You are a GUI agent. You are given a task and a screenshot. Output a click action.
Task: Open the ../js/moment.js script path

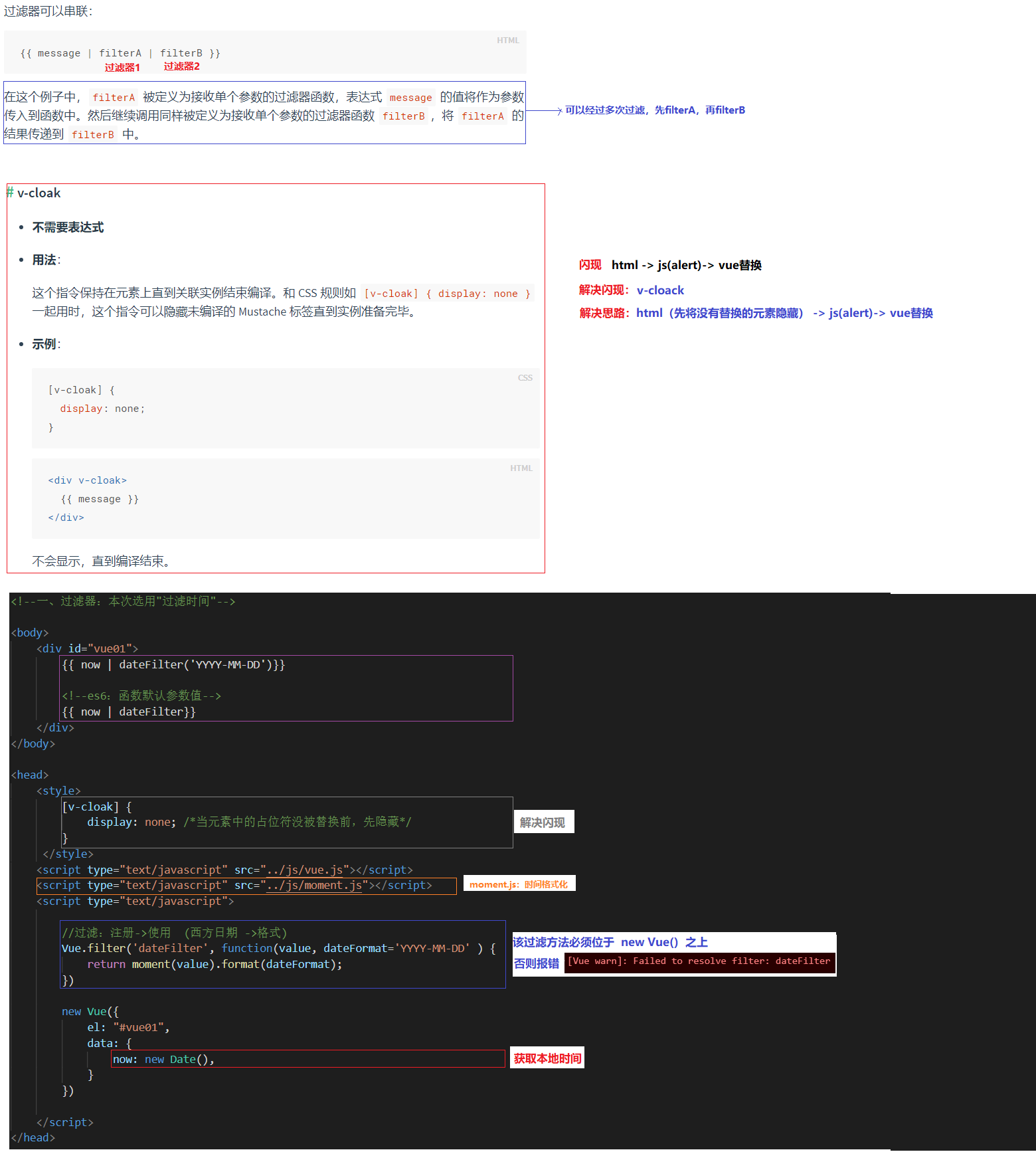click(314, 886)
